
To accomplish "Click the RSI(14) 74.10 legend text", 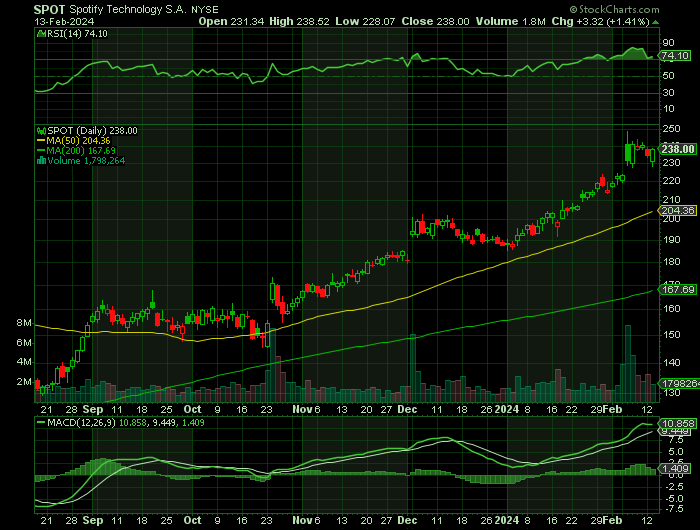I will 77,33.
